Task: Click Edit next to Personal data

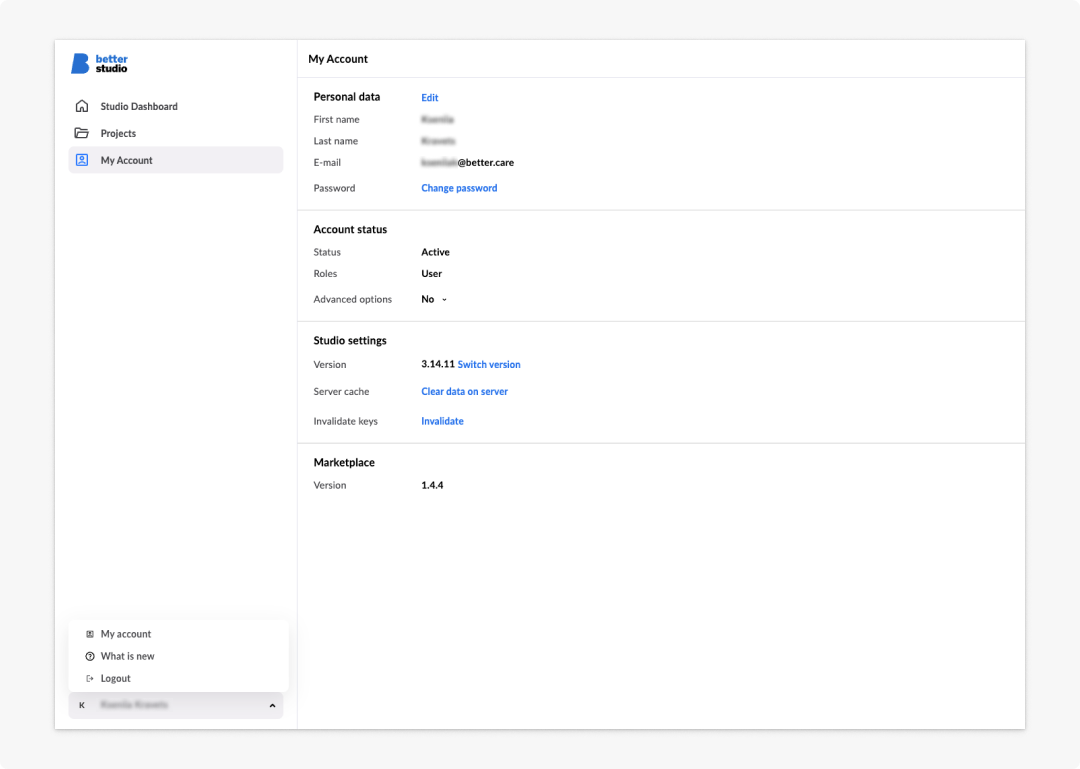Action: pyautogui.click(x=430, y=98)
